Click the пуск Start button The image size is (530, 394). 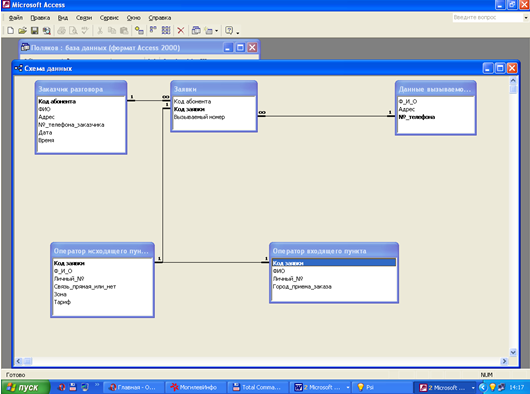click(x=26, y=387)
